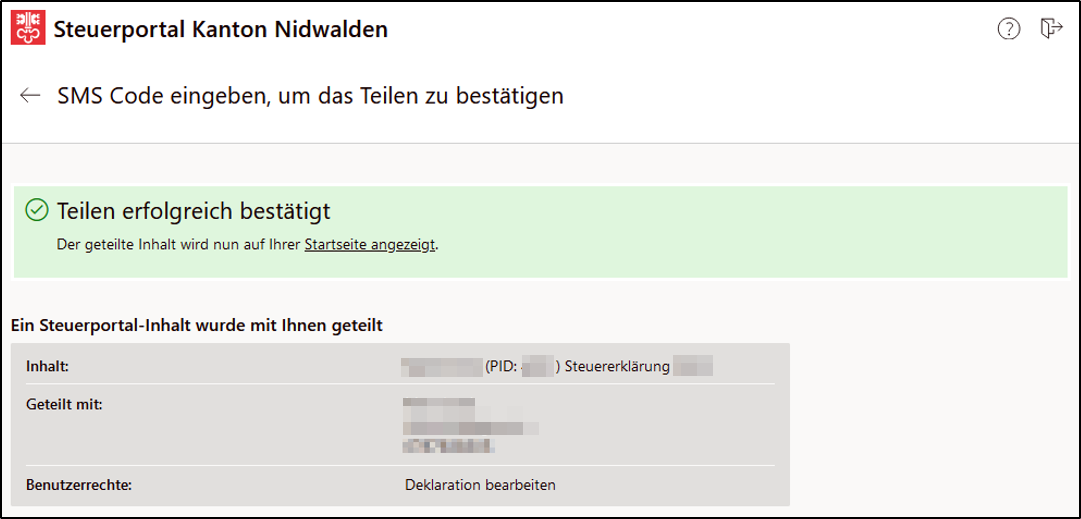Open the Startseite angezeigt link
The width and height of the screenshot is (1081, 519).
tap(370, 245)
